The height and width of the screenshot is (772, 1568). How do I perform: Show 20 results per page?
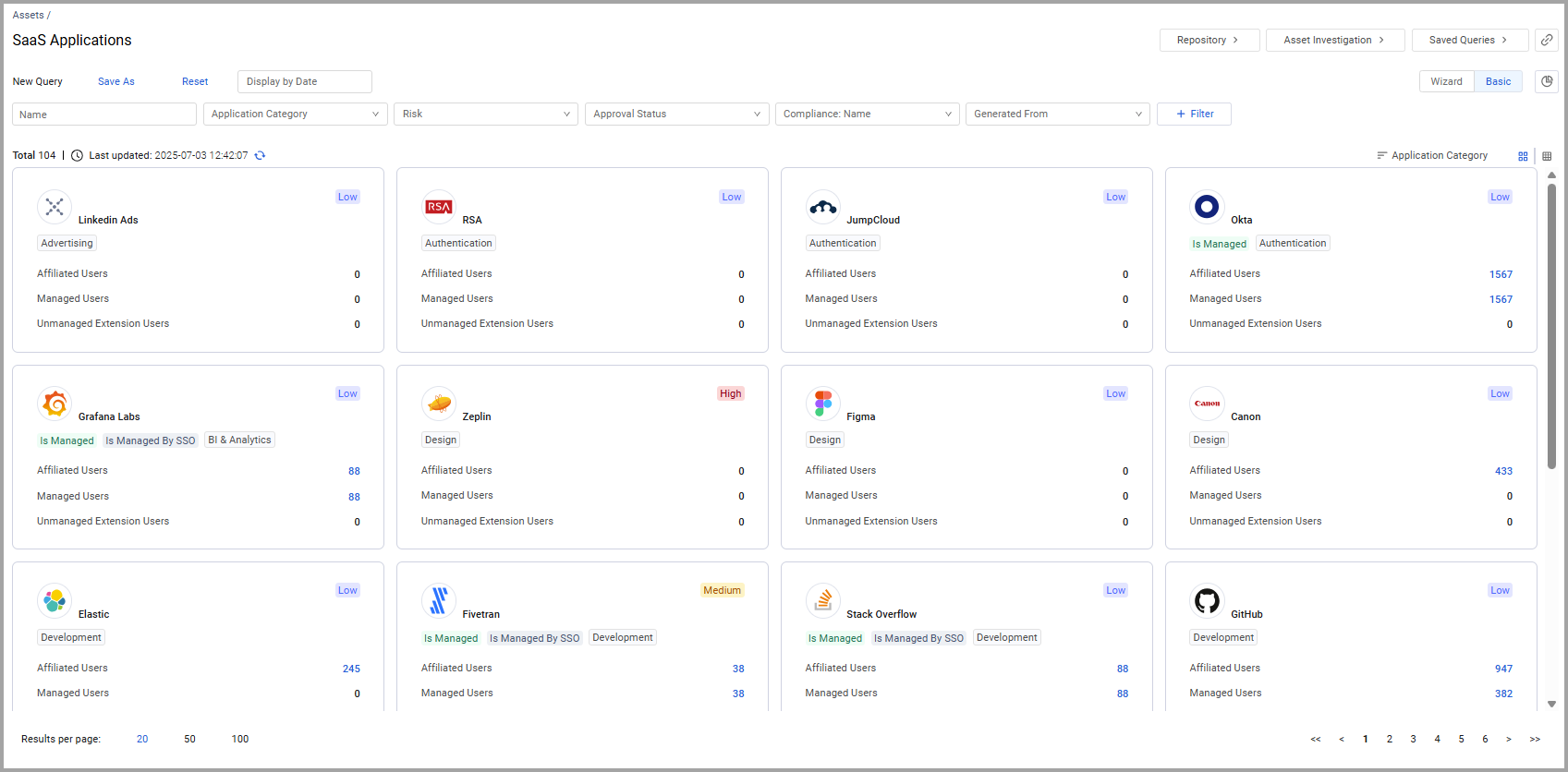[x=142, y=739]
